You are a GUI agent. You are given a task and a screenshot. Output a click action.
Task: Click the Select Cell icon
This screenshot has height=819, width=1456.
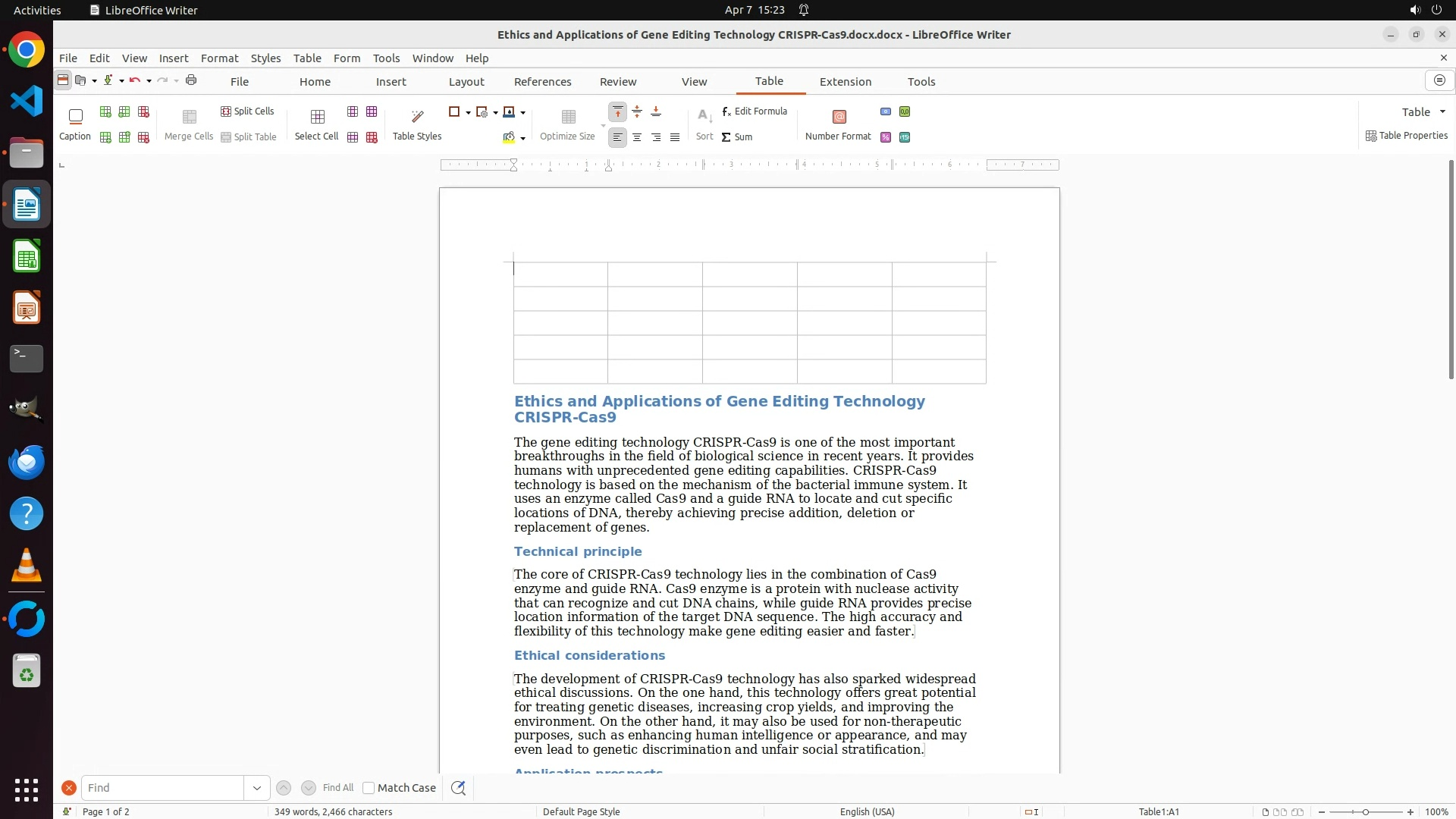pos(317,117)
